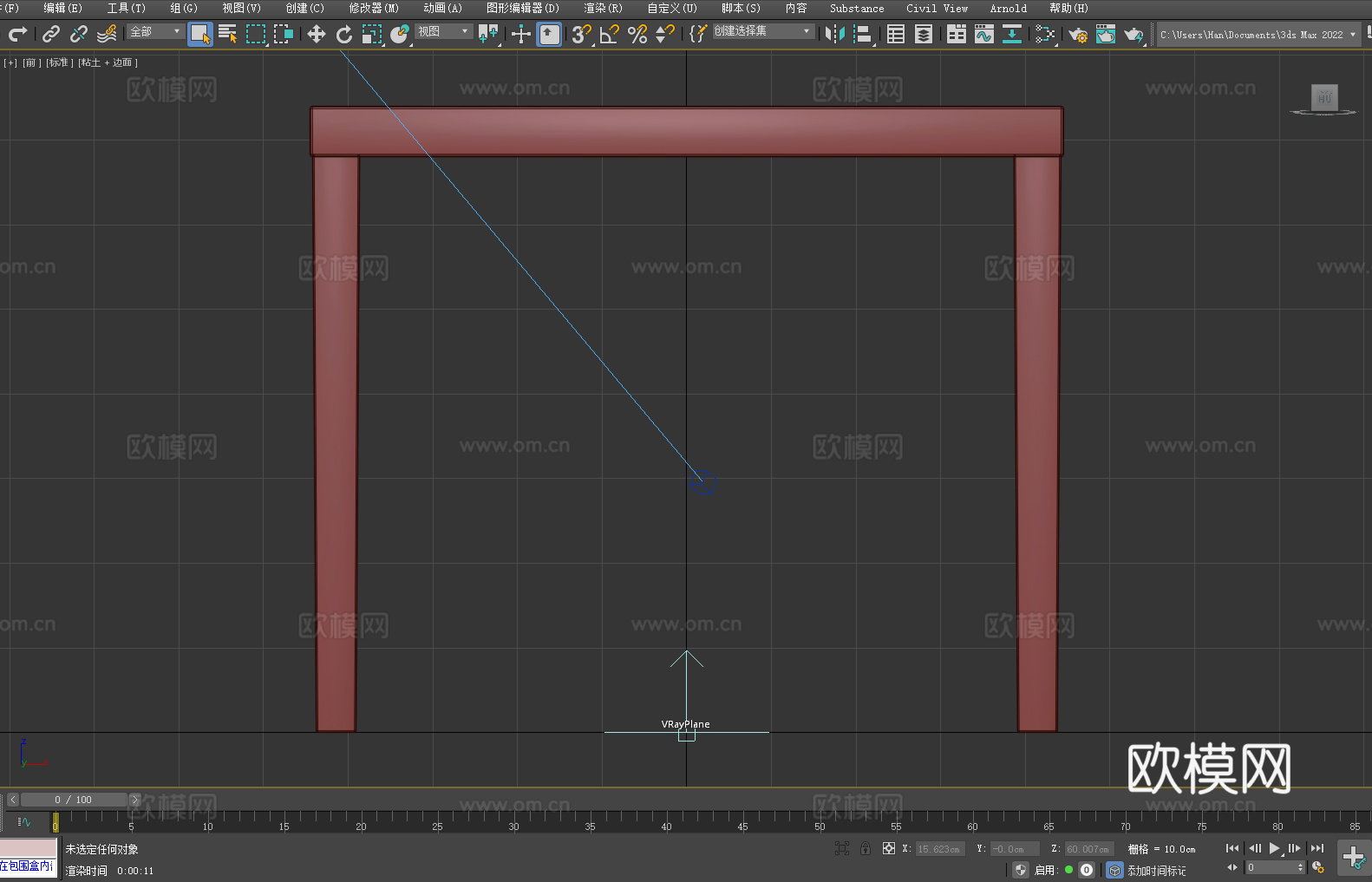Toggle the Angle Snap button
Image resolution: width=1372 pixels, height=882 pixels.
pos(610,34)
